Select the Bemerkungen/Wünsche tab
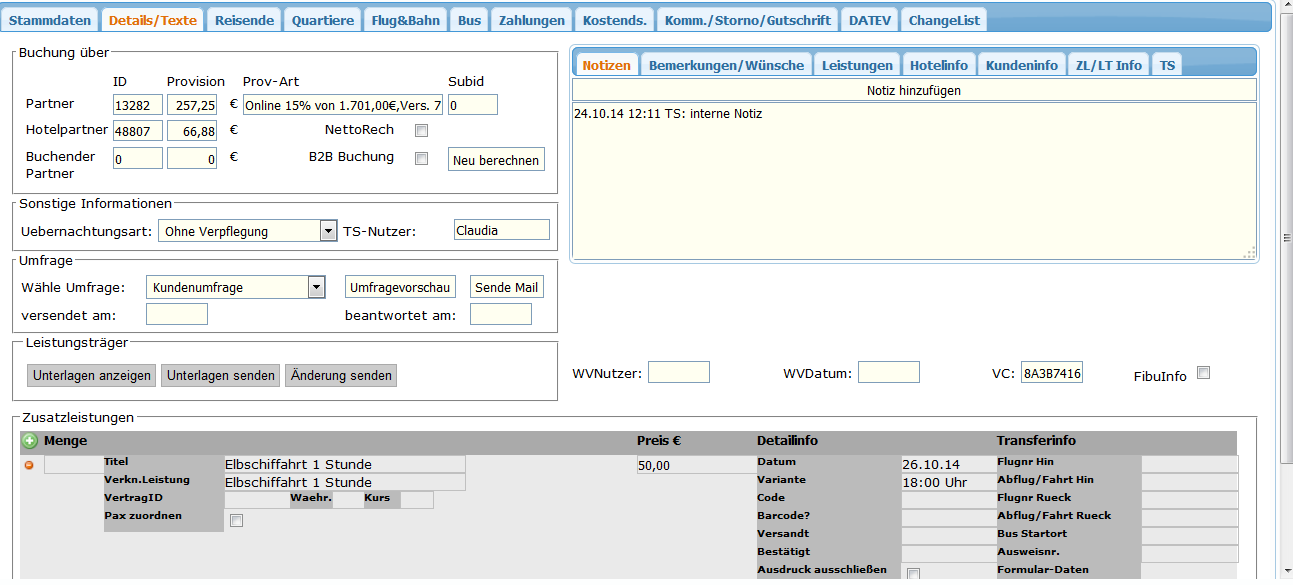The width and height of the screenshot is (1293, 585). click(726, 65)
